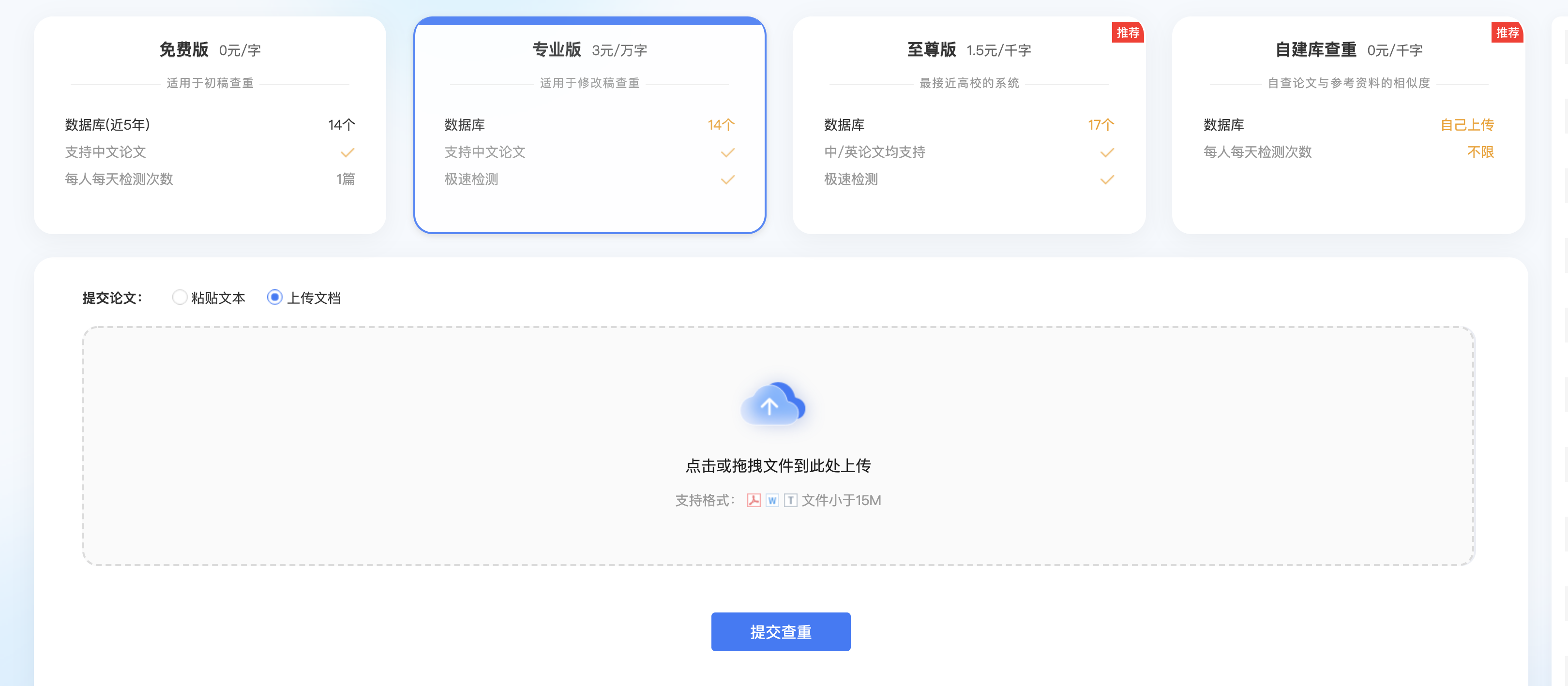Click checkmark beside 支持中文论文 in 专业版
Viewport: 1568px width, 686px height.
[727, 152]
